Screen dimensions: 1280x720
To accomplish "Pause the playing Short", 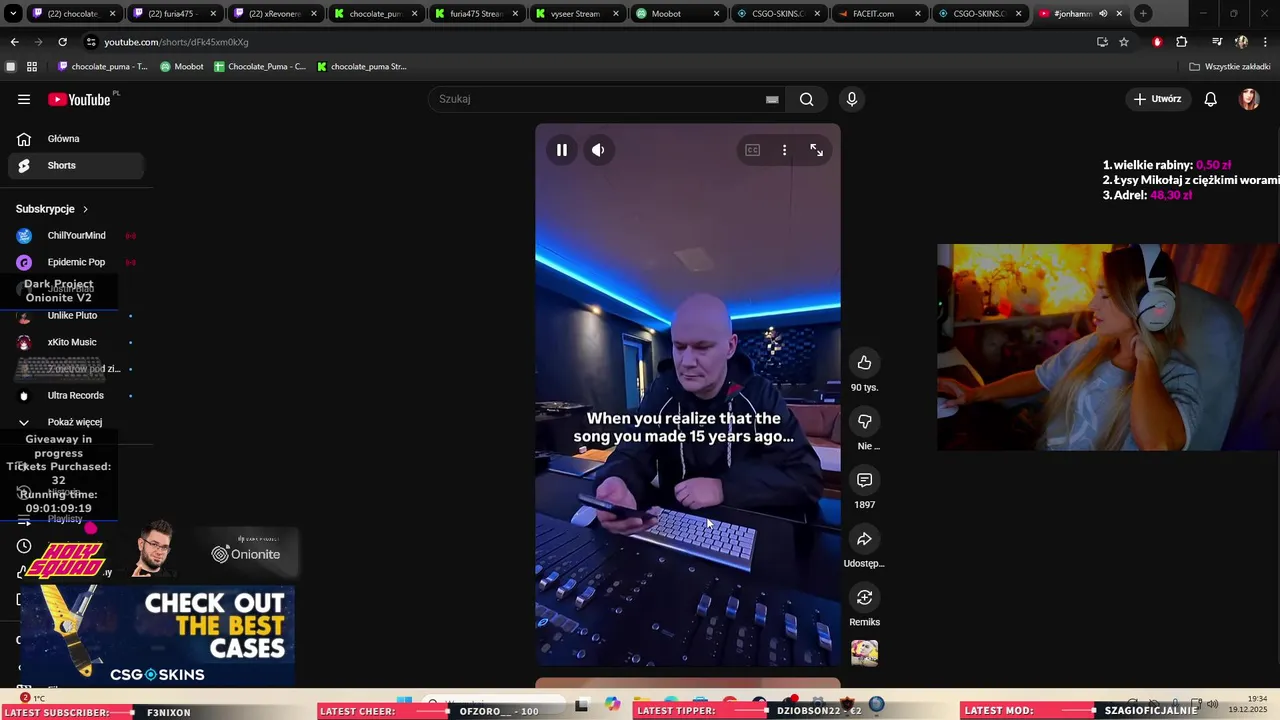I will [x=562, y=150].
